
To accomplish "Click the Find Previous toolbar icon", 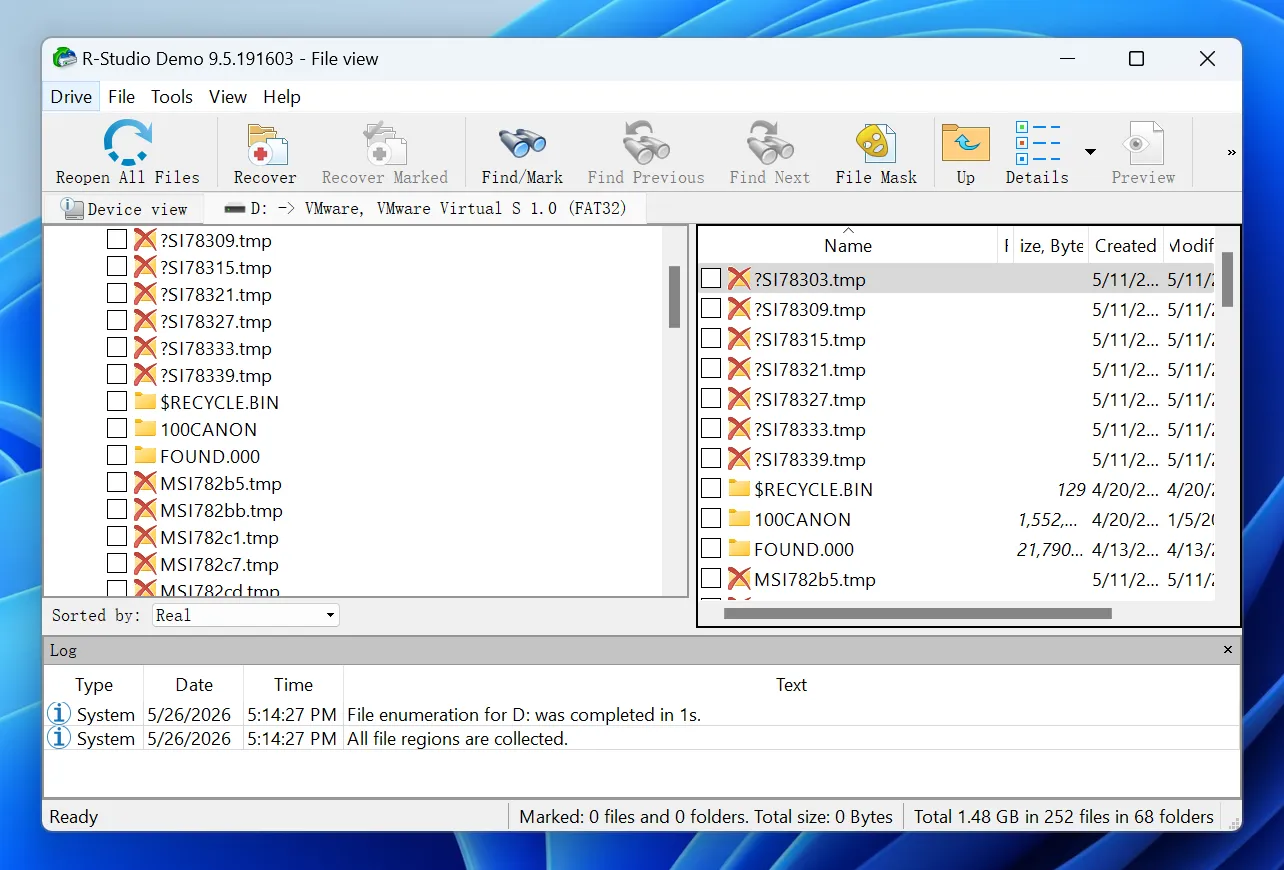I will click(646, 144).
